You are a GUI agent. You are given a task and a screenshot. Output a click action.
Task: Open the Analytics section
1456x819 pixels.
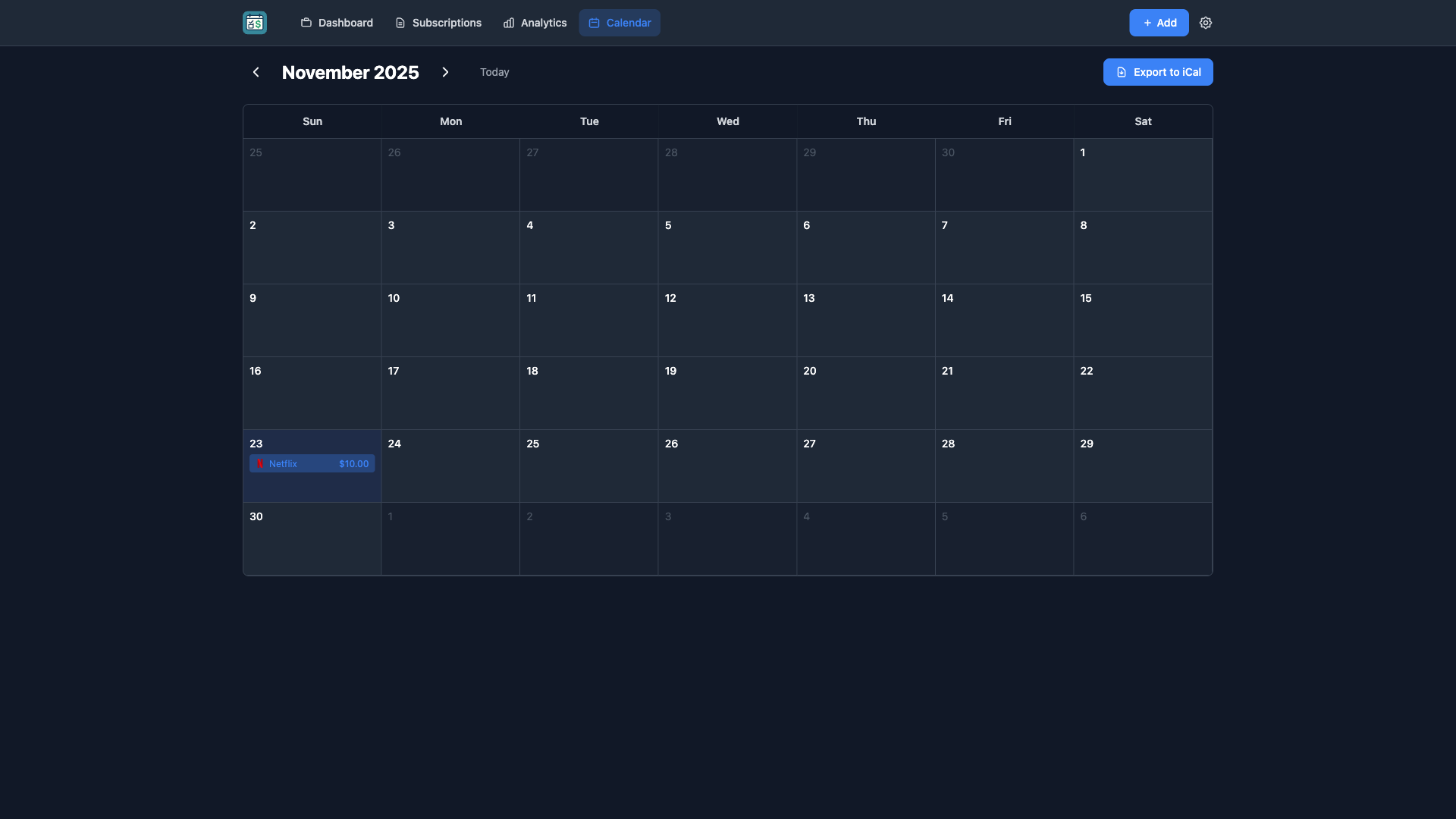click(x=535, y=23)
